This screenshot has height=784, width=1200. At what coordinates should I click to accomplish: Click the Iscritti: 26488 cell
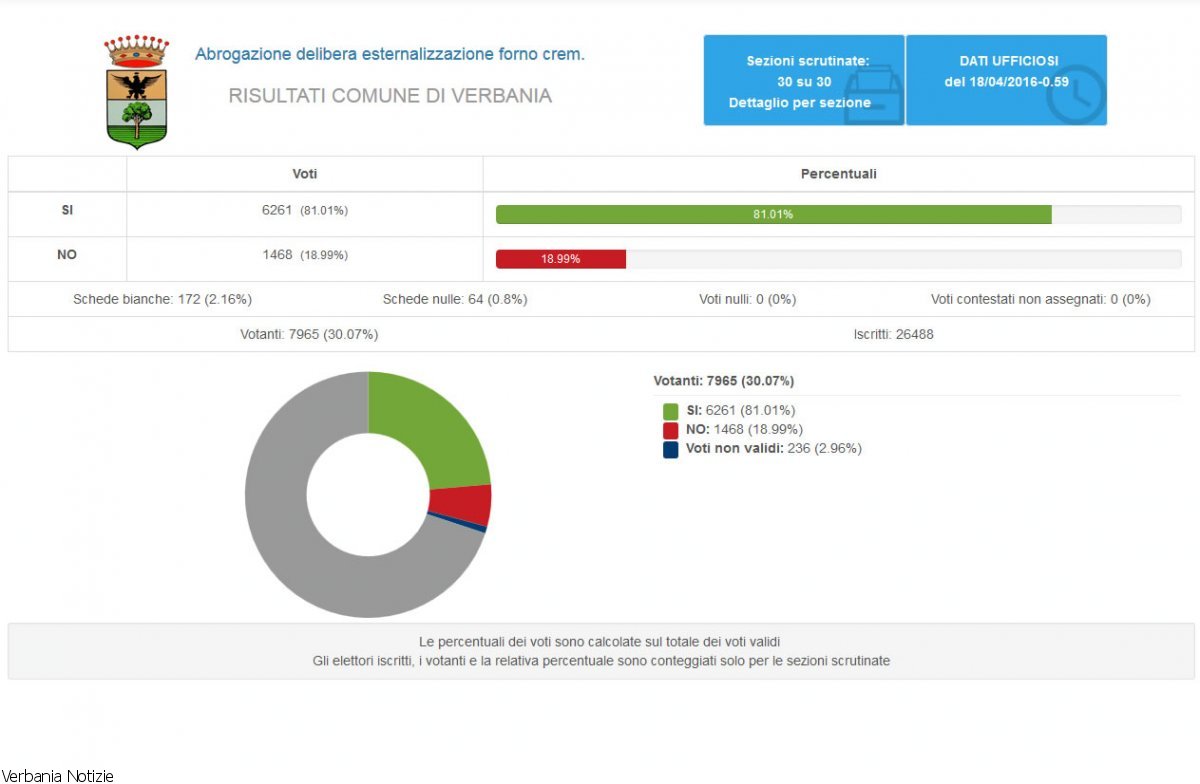pos(895,334)
